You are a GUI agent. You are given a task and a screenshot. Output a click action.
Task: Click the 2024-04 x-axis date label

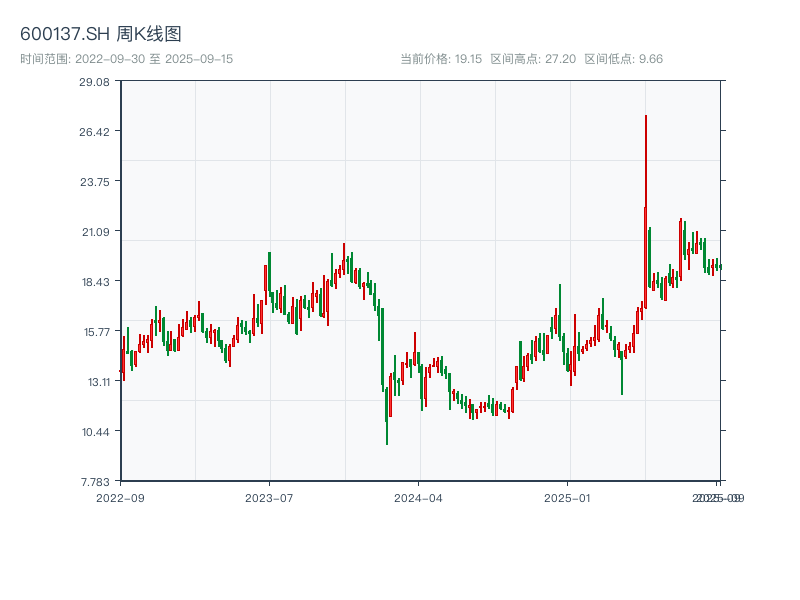tap(419, 497)
